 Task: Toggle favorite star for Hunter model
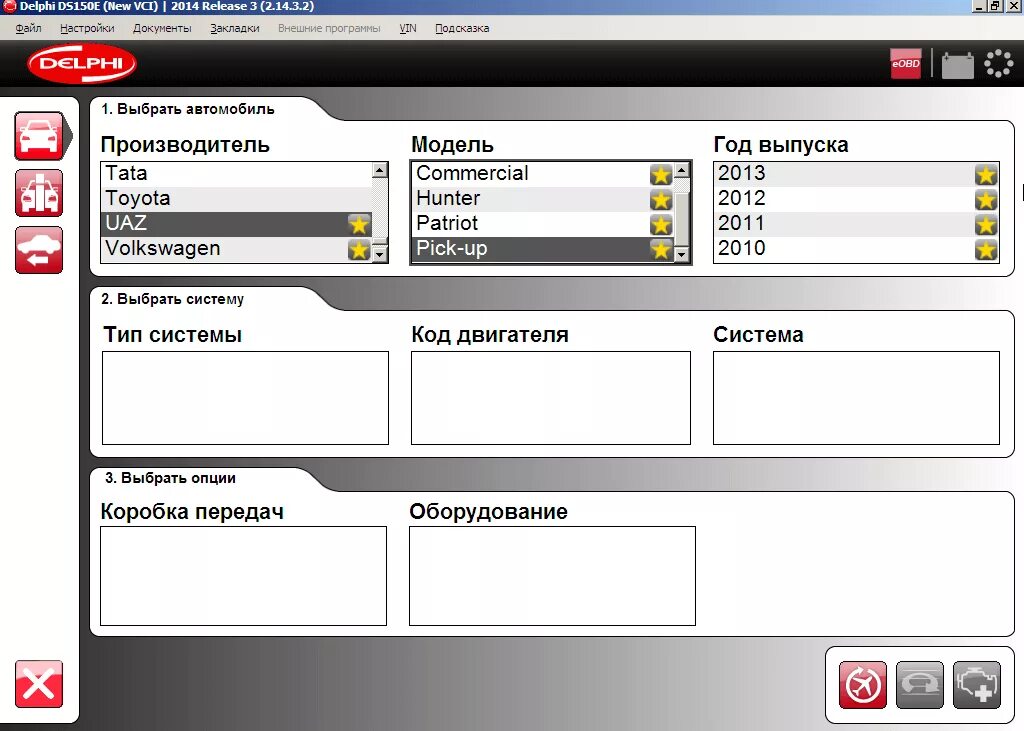[x=661, y=200]
